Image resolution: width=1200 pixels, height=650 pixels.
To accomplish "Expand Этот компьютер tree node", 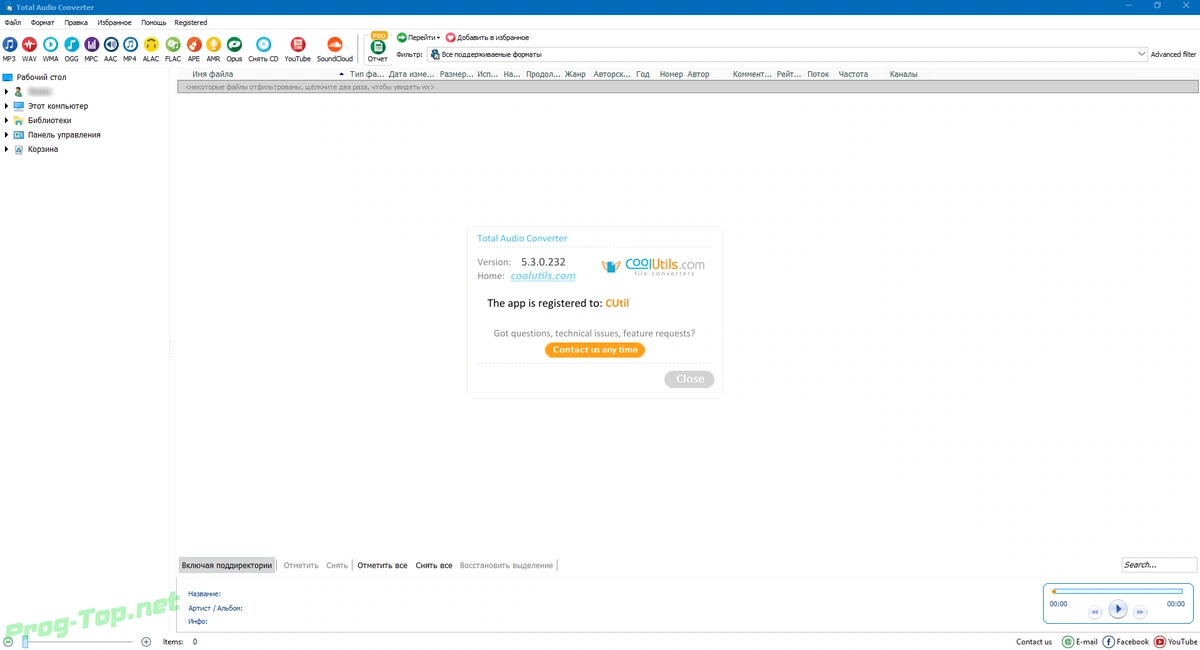I will pos(6,106).
